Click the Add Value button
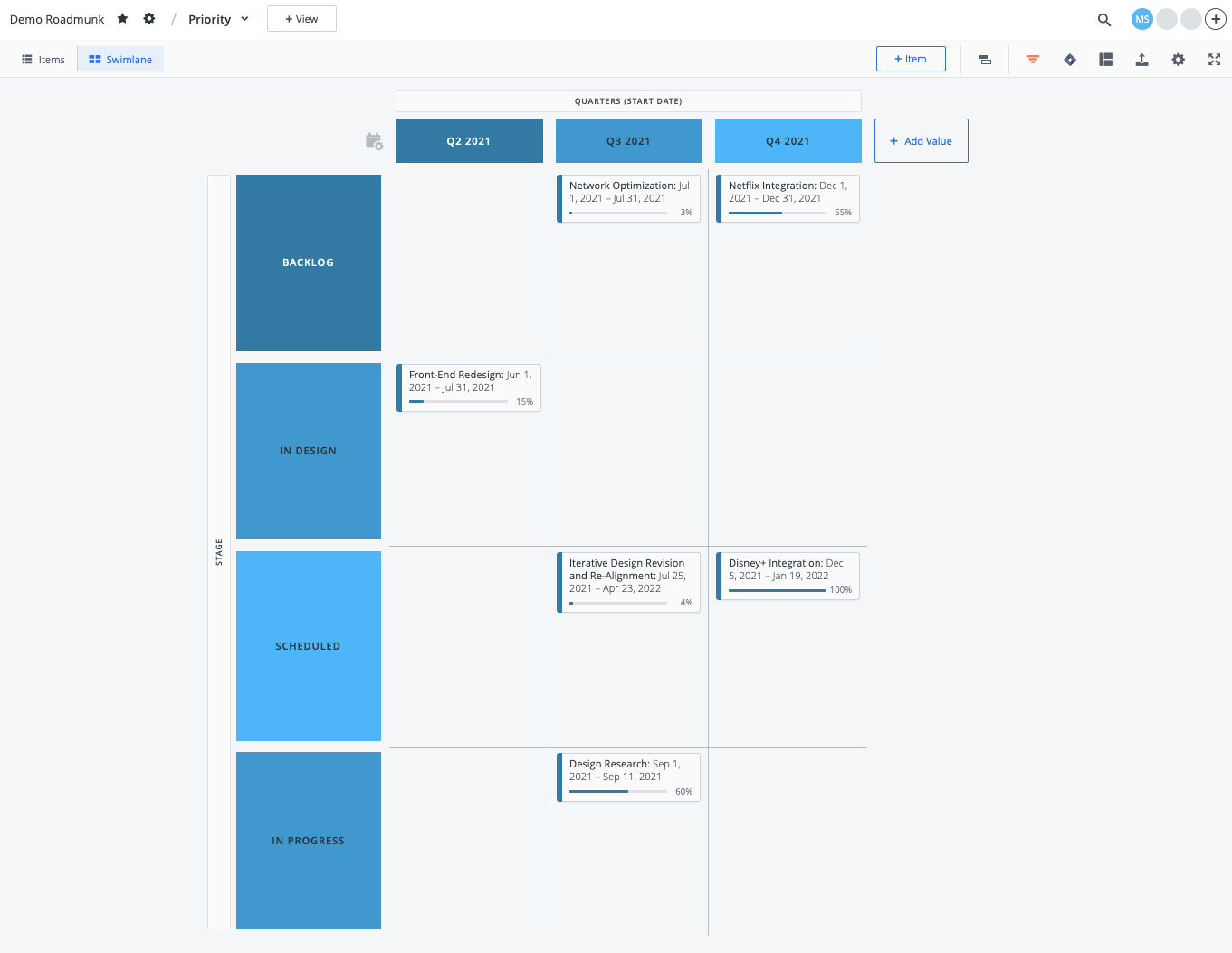The image size is (1232, 953). (921, 141)
